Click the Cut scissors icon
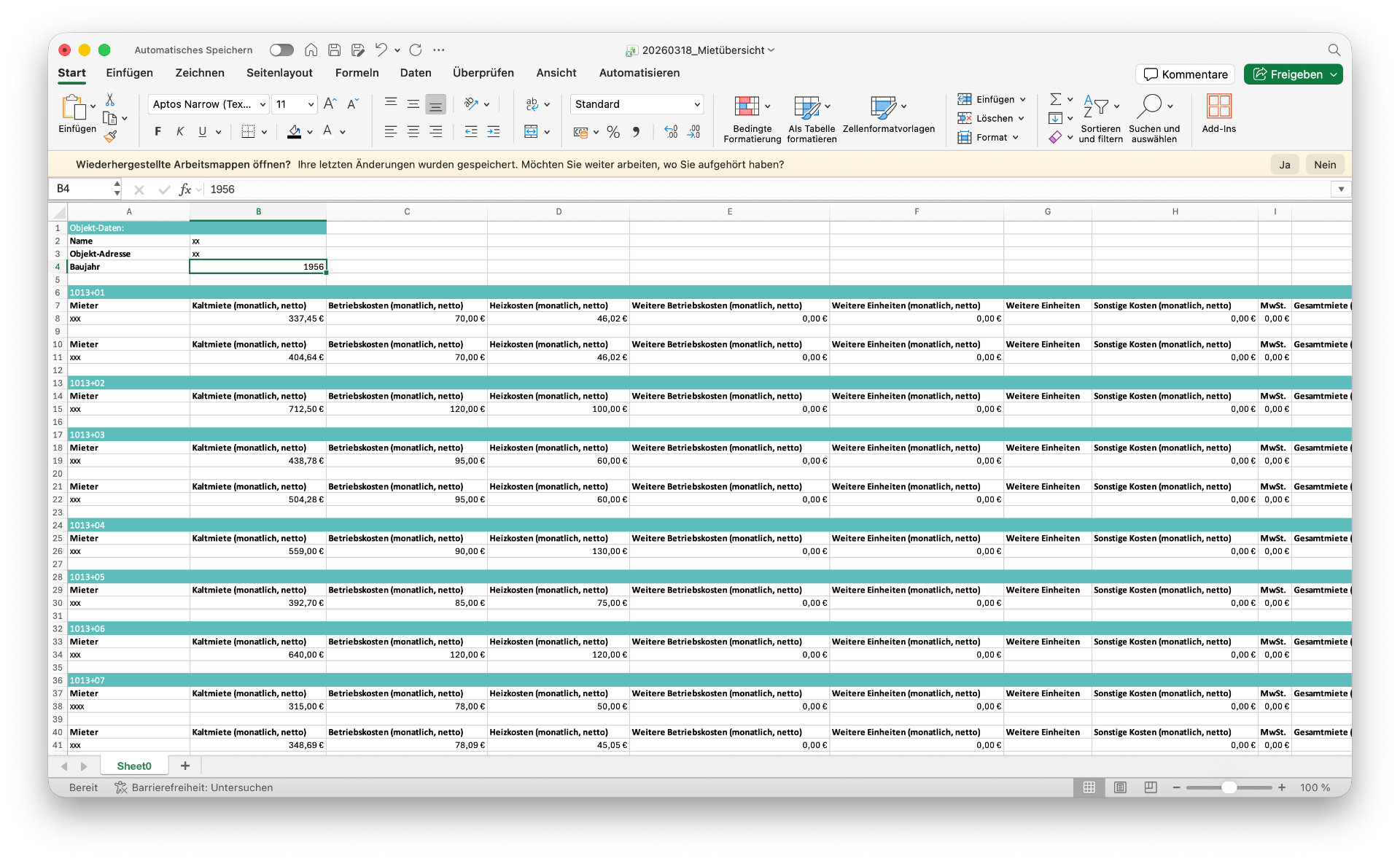 tap(109, 99)
